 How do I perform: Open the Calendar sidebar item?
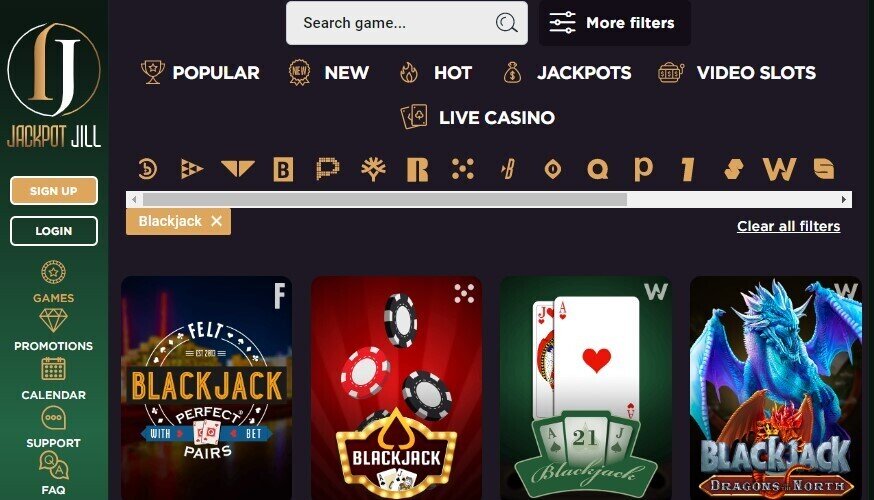click(x=54, y=379)
